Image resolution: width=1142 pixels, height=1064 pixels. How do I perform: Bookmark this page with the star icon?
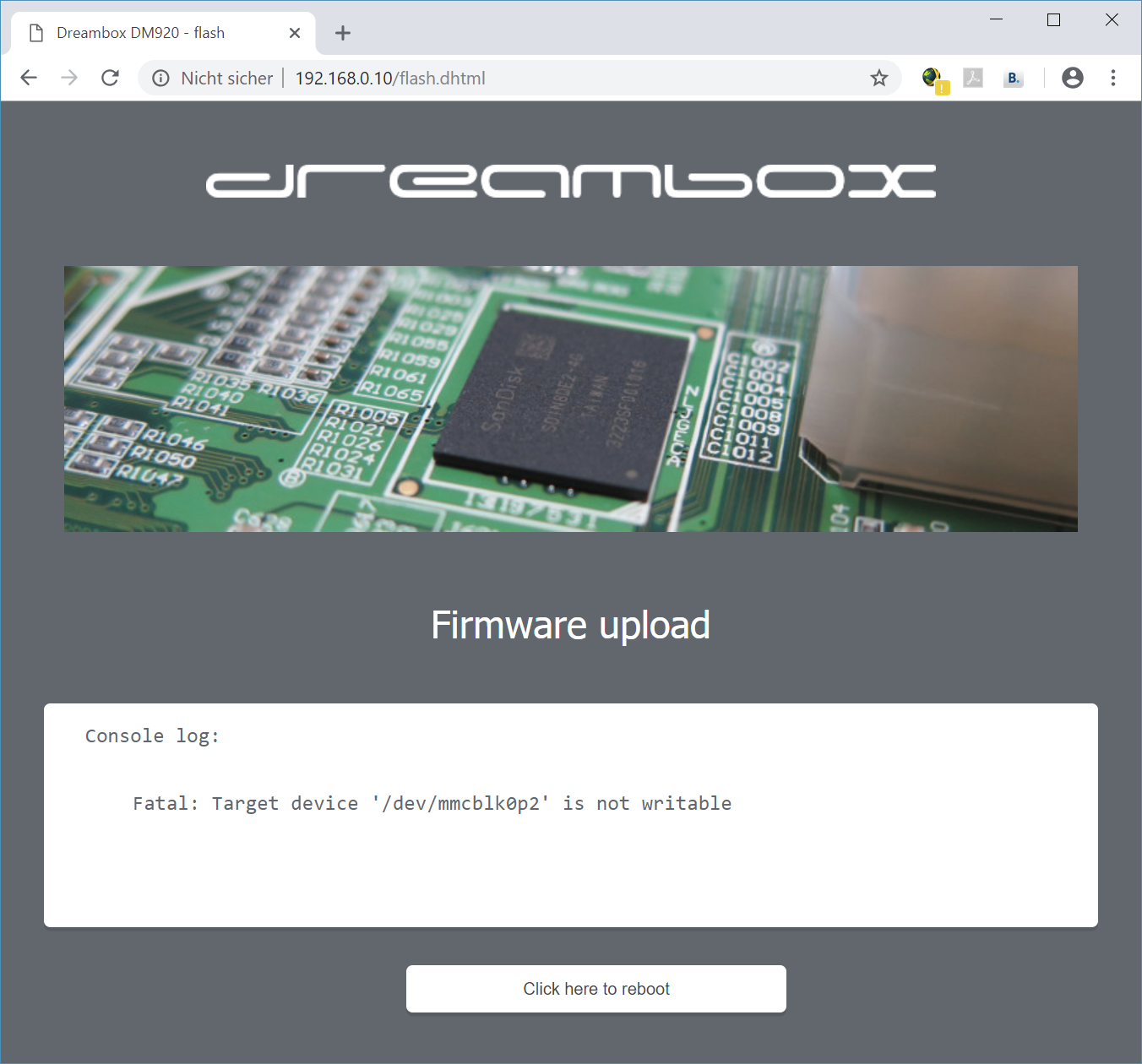pos(879,79)
